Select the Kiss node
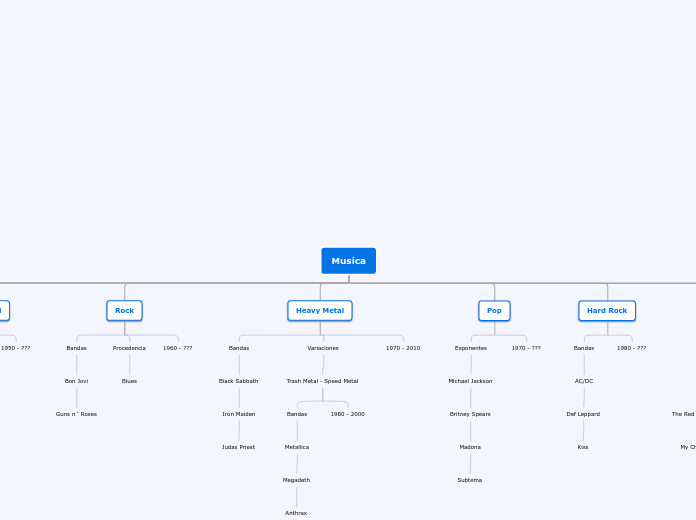 pyautogui.click(x=583, y=447)
